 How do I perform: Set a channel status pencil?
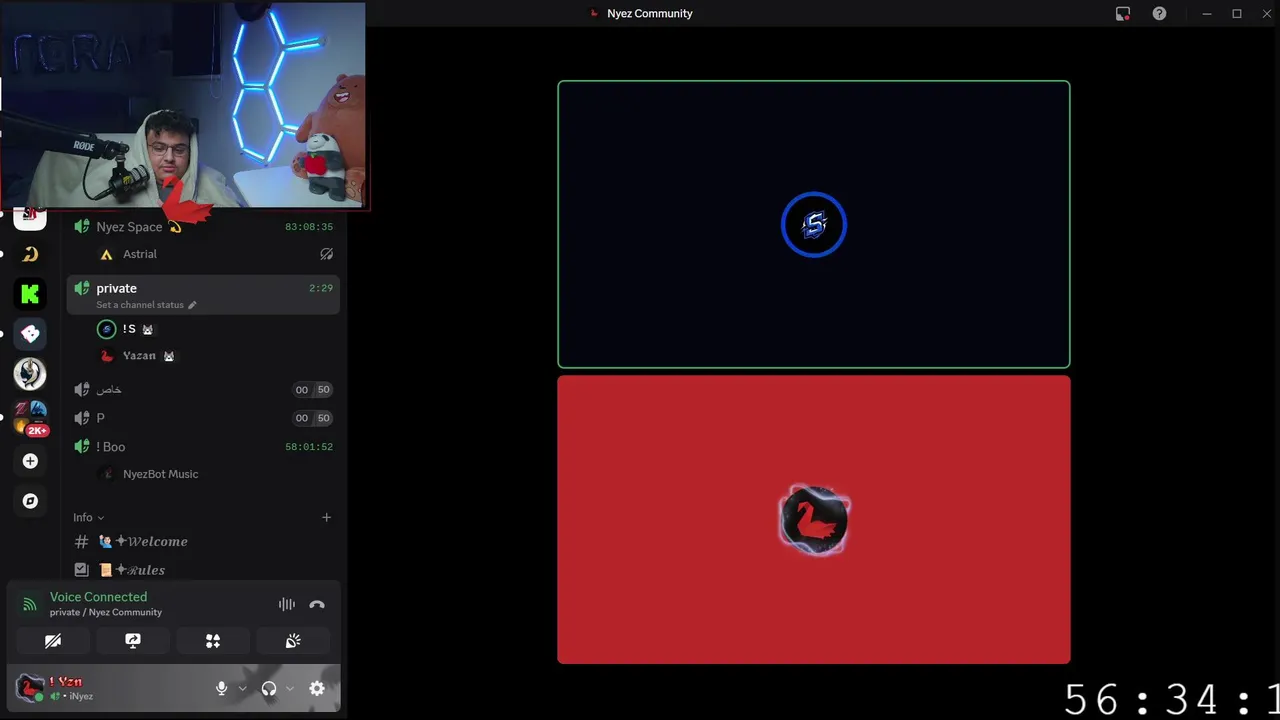pyautogui.click(x=192, y=305)
